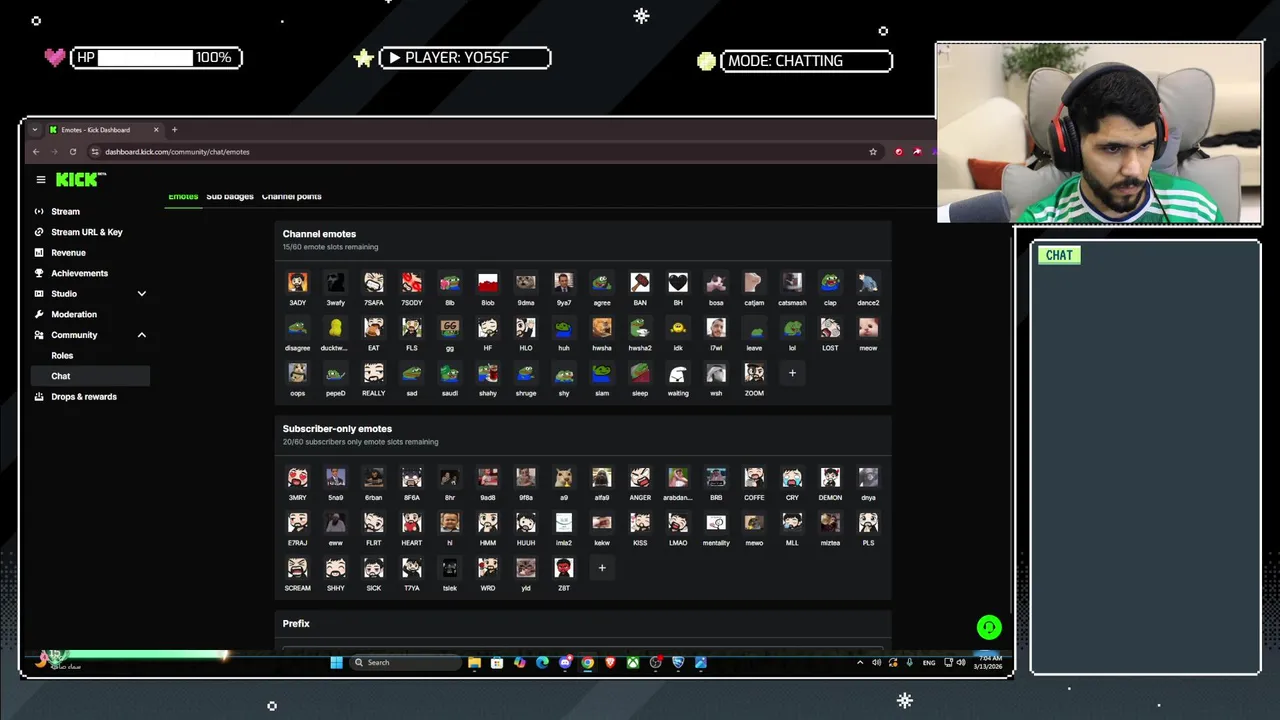Viewport: 1280px width, 720px height.
Task: Select the ANGER subscriber emote
Action: [x=640, y=477]
